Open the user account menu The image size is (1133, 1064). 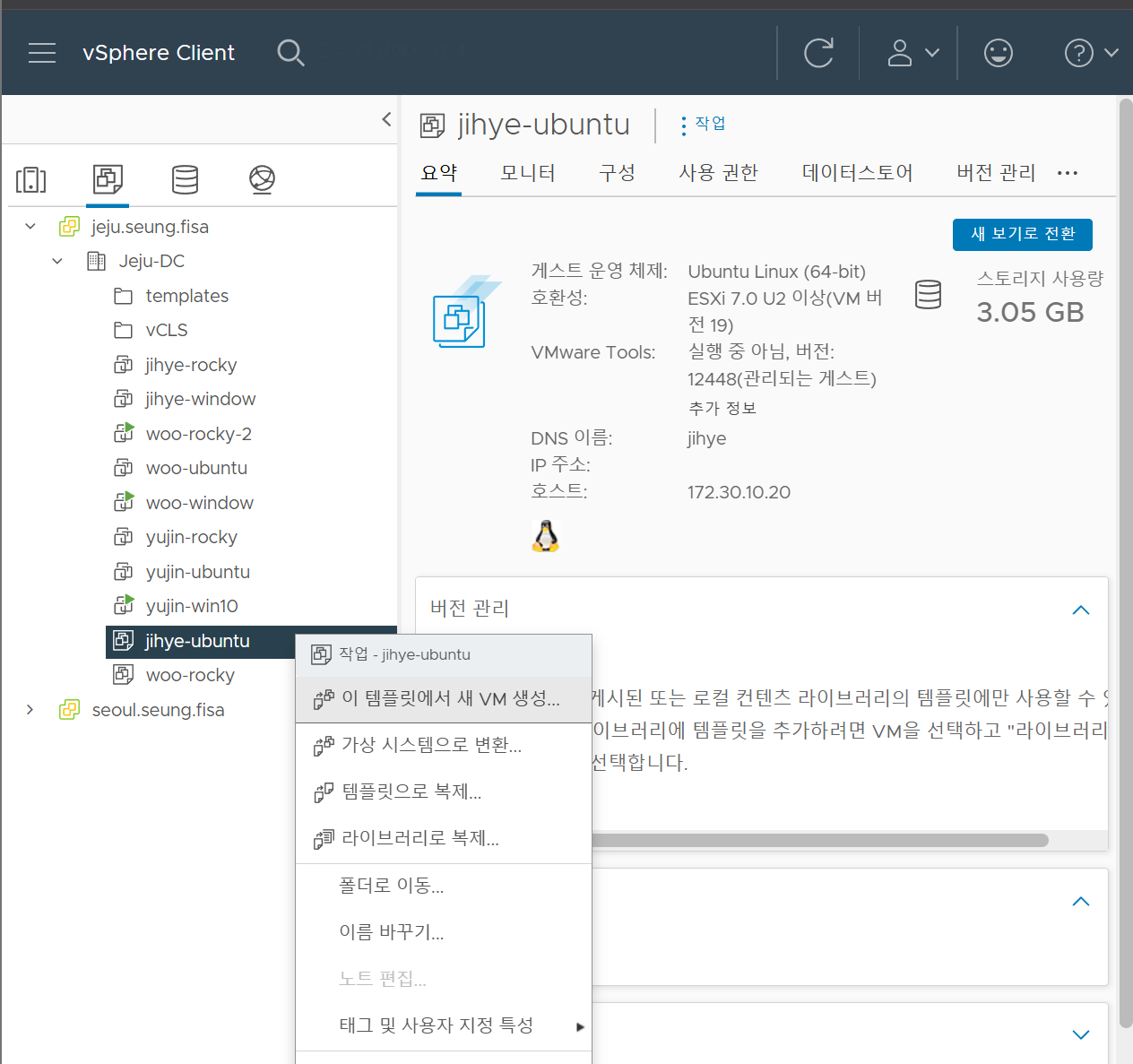(x=912, y=53)
